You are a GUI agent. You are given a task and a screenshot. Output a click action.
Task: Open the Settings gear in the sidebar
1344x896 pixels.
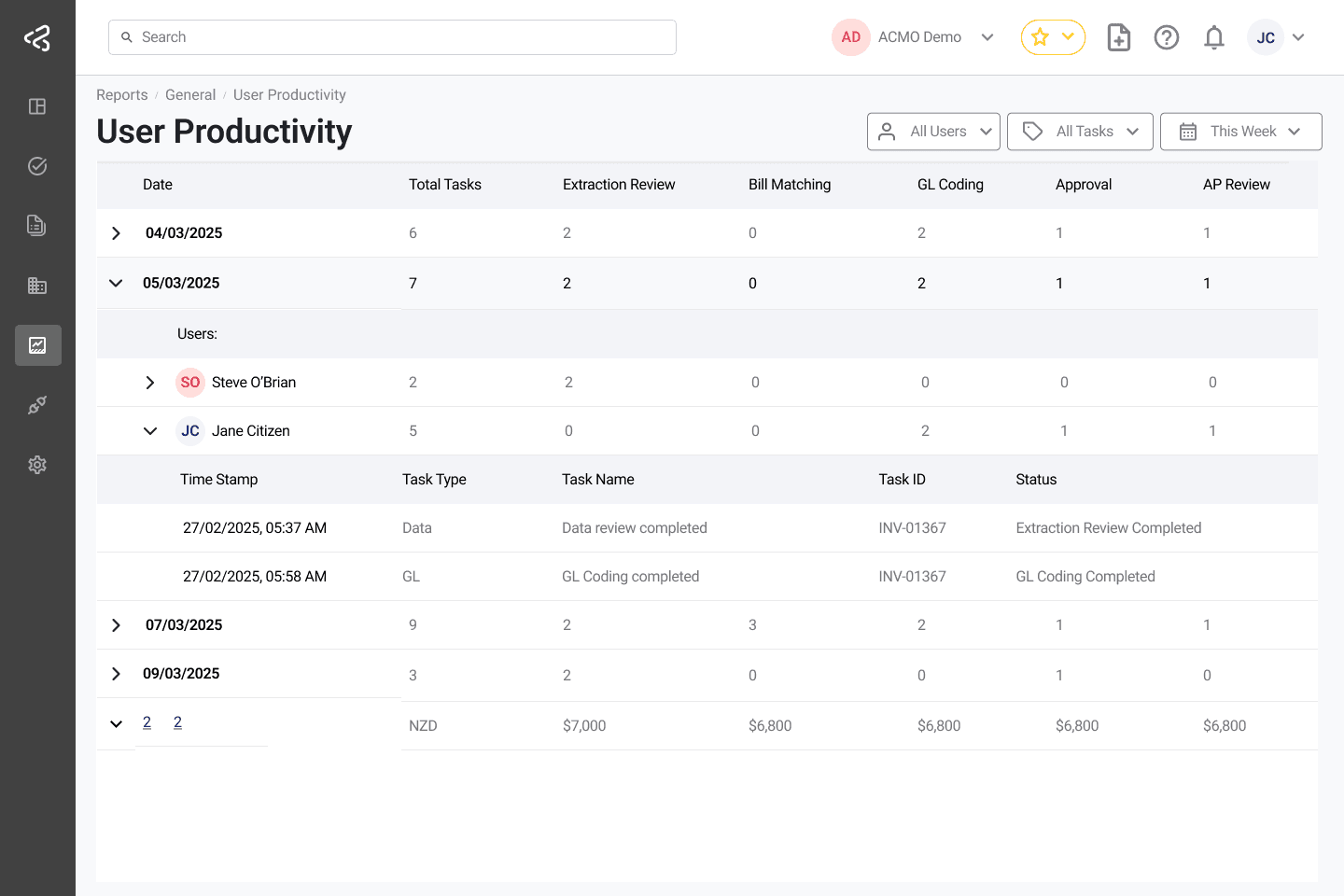pos(37,464)
